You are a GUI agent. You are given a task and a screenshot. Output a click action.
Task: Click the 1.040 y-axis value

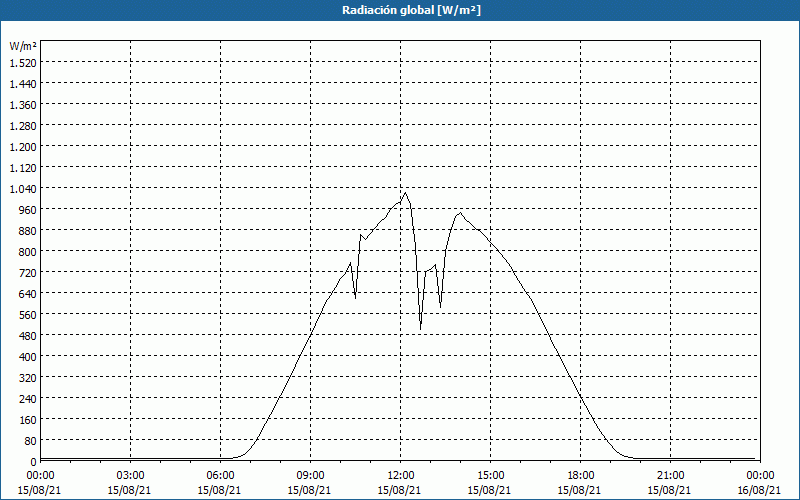pos(23,189)
